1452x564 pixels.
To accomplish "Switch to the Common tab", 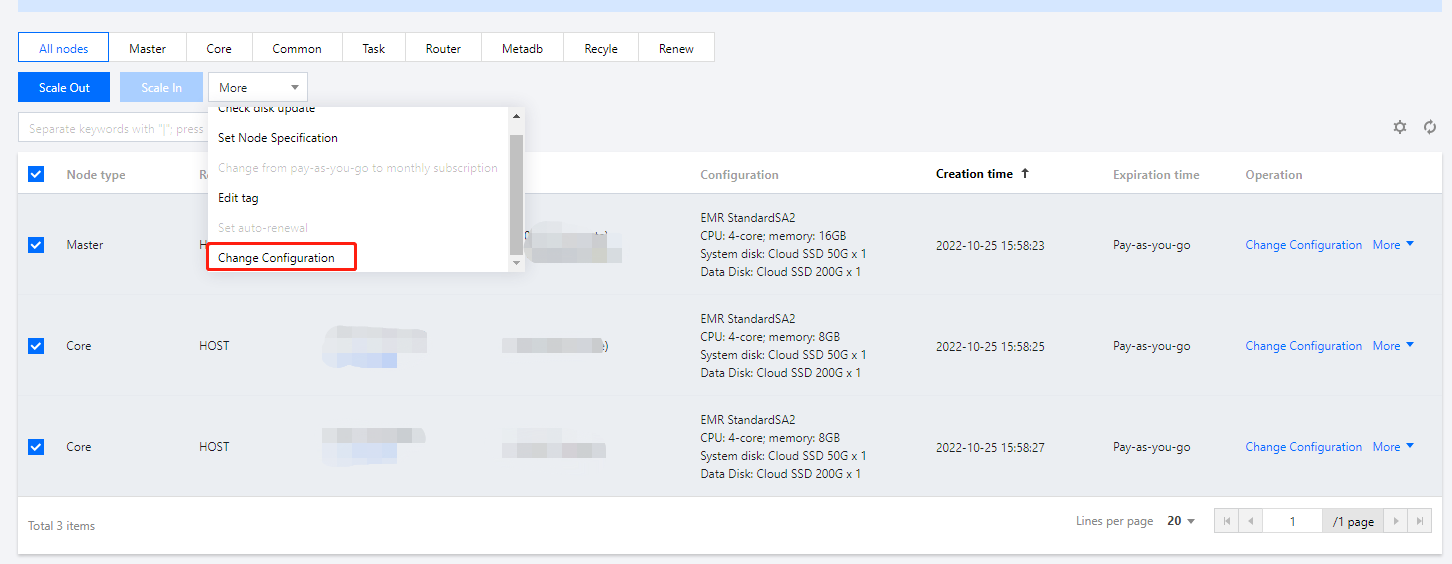I will click(297, 48).
